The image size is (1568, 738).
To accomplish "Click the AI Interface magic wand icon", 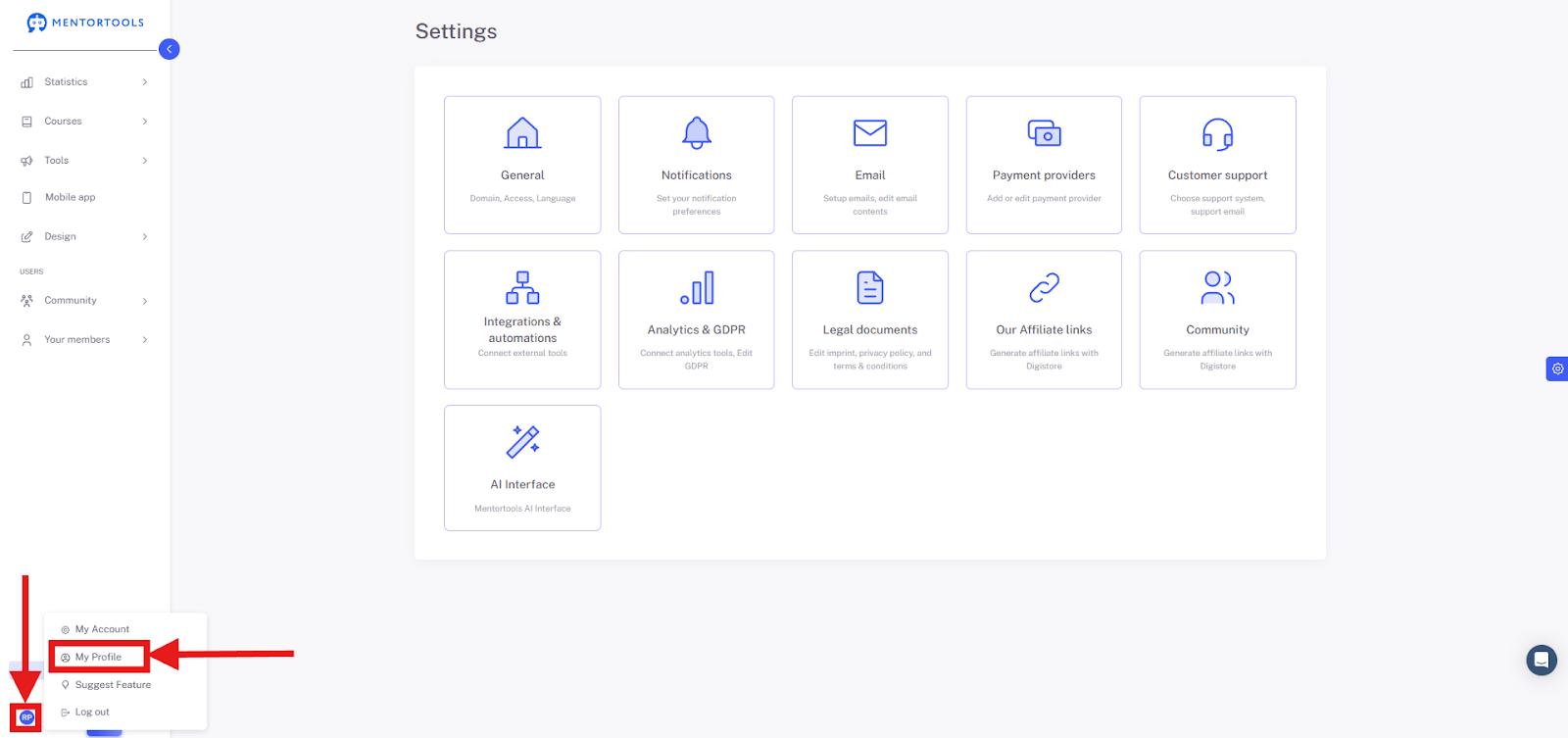I will click(x=522, y=442).
